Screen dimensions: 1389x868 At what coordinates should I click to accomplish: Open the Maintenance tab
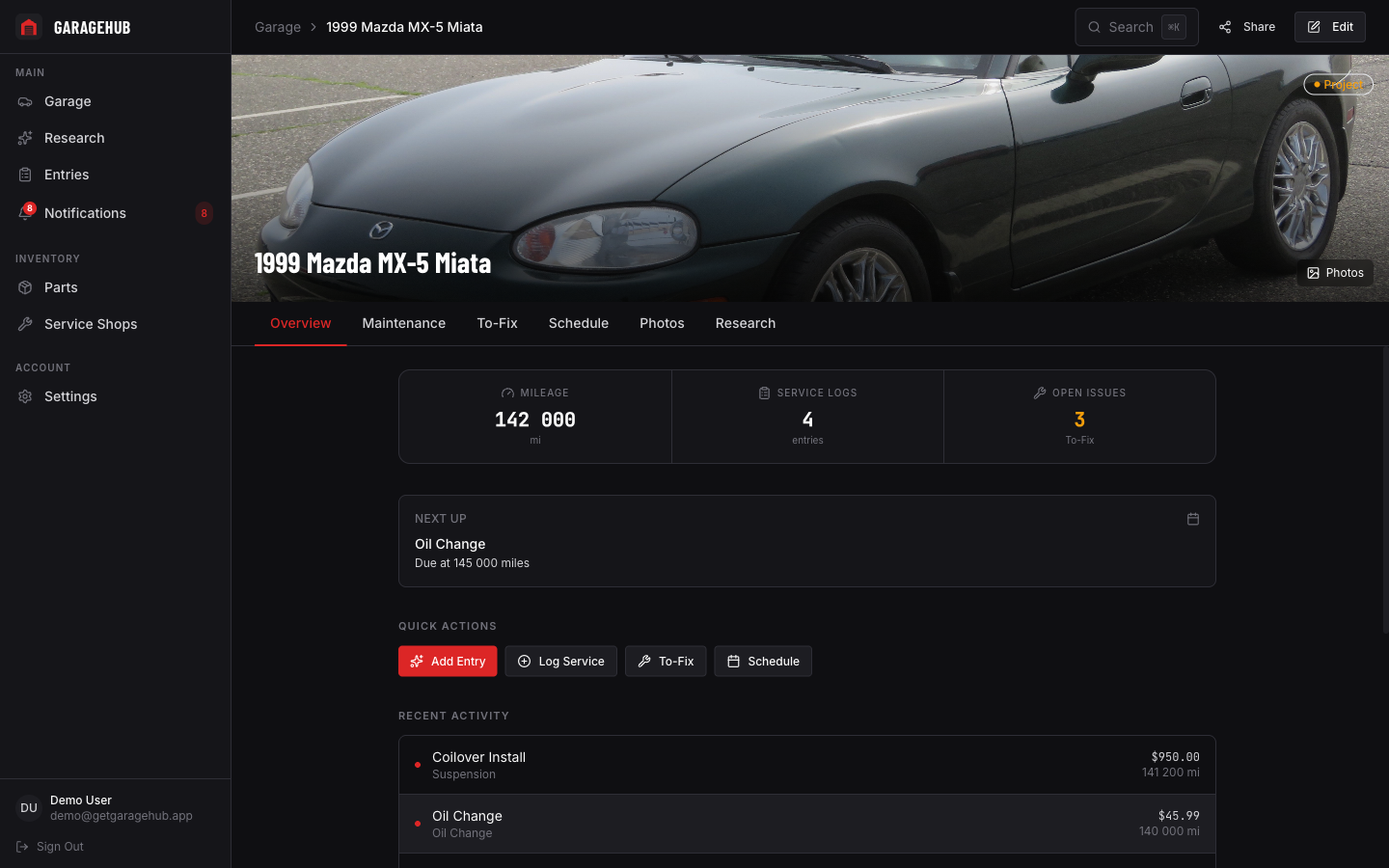[404, 323]
